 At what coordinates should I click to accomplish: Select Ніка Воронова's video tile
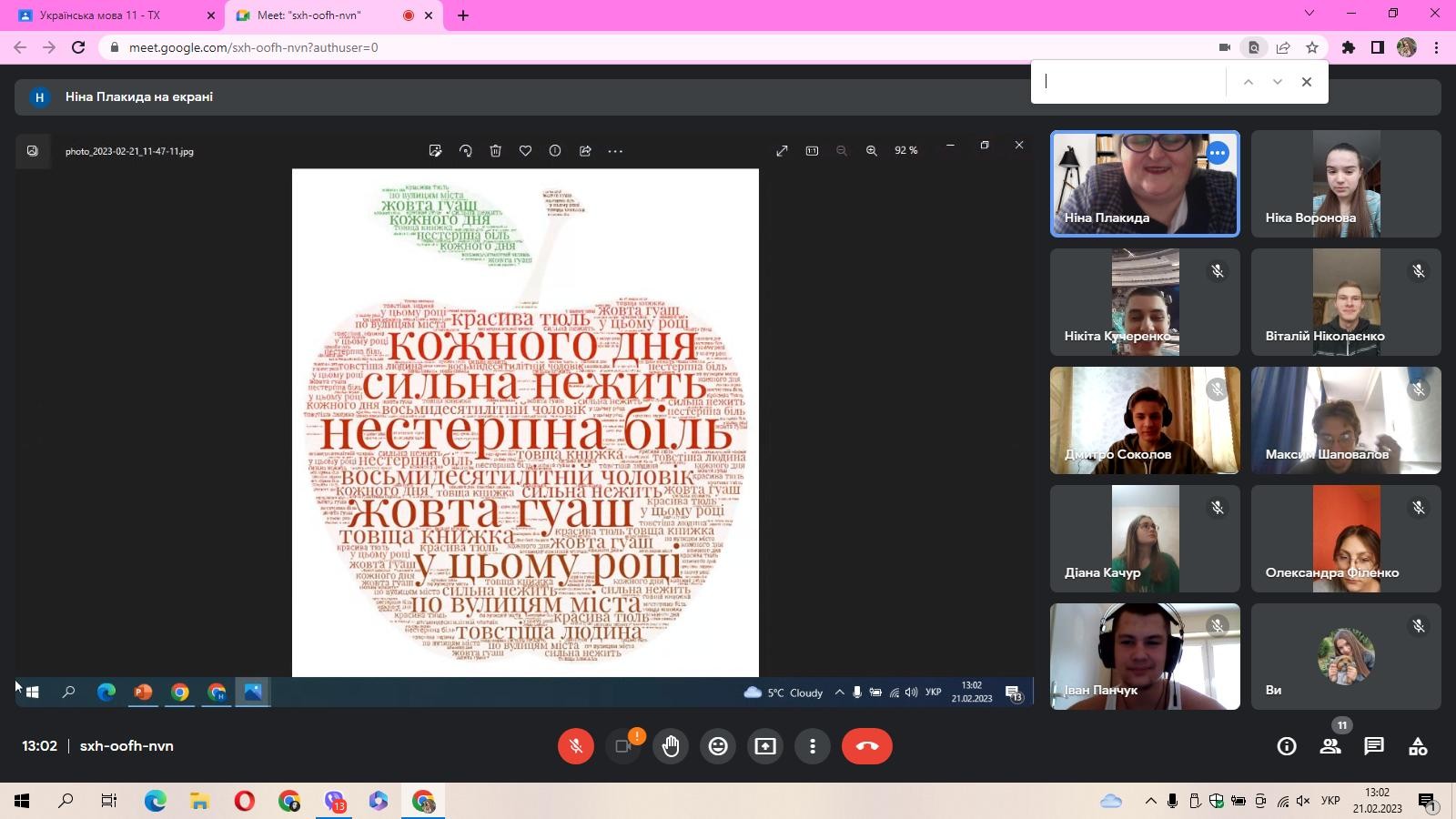[x=1345, y=184]
